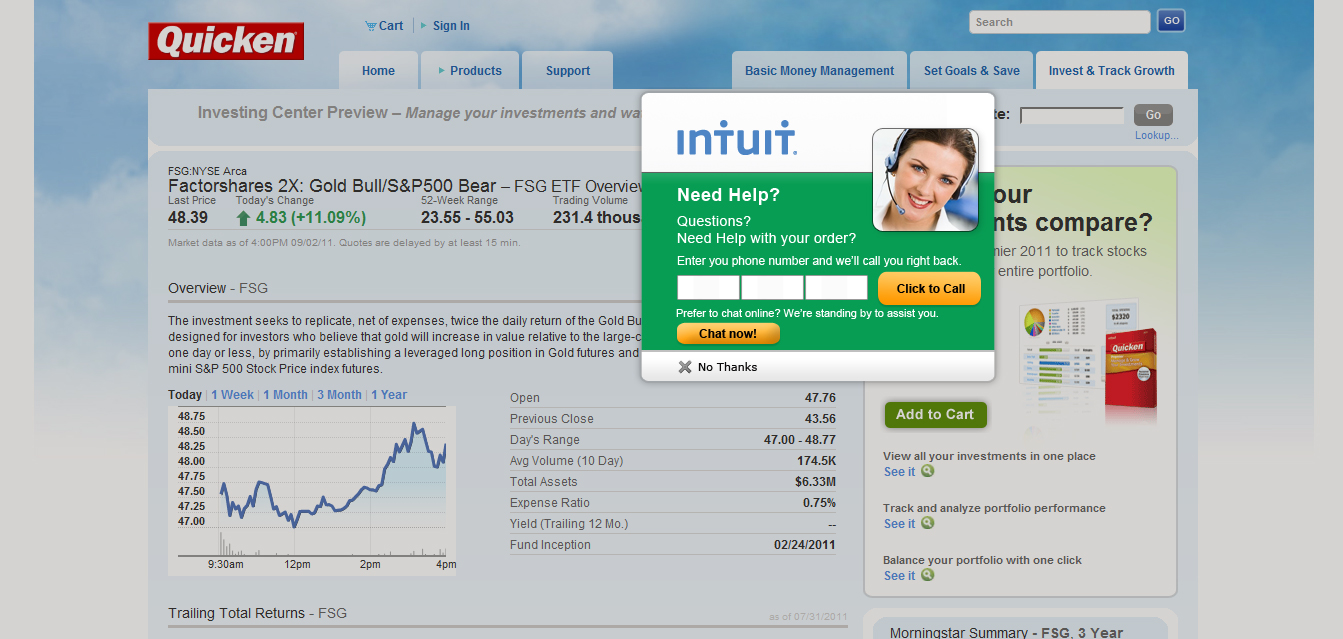1343x639 pixels.
Task: Click the Quicken logo
Action: click(x=226, y=41)
